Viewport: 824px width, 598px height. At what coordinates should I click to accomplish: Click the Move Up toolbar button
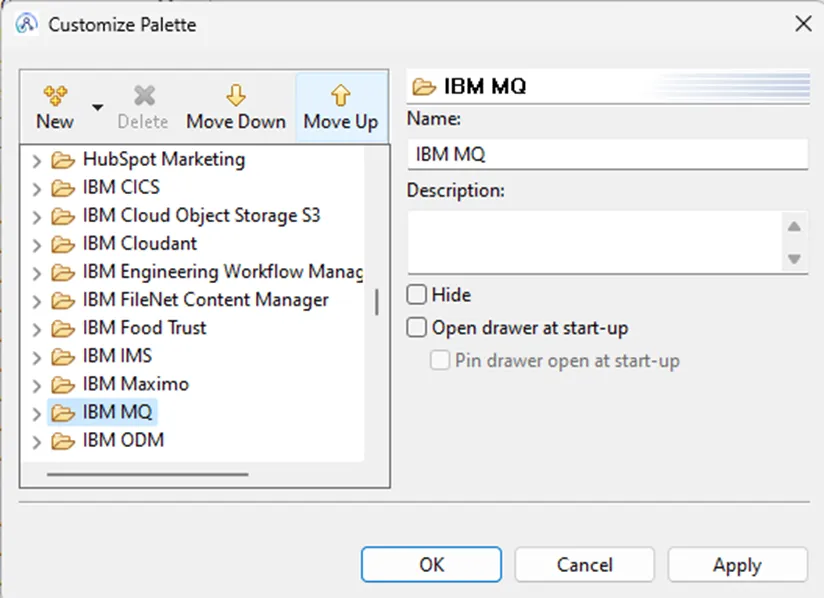point(341,108)
